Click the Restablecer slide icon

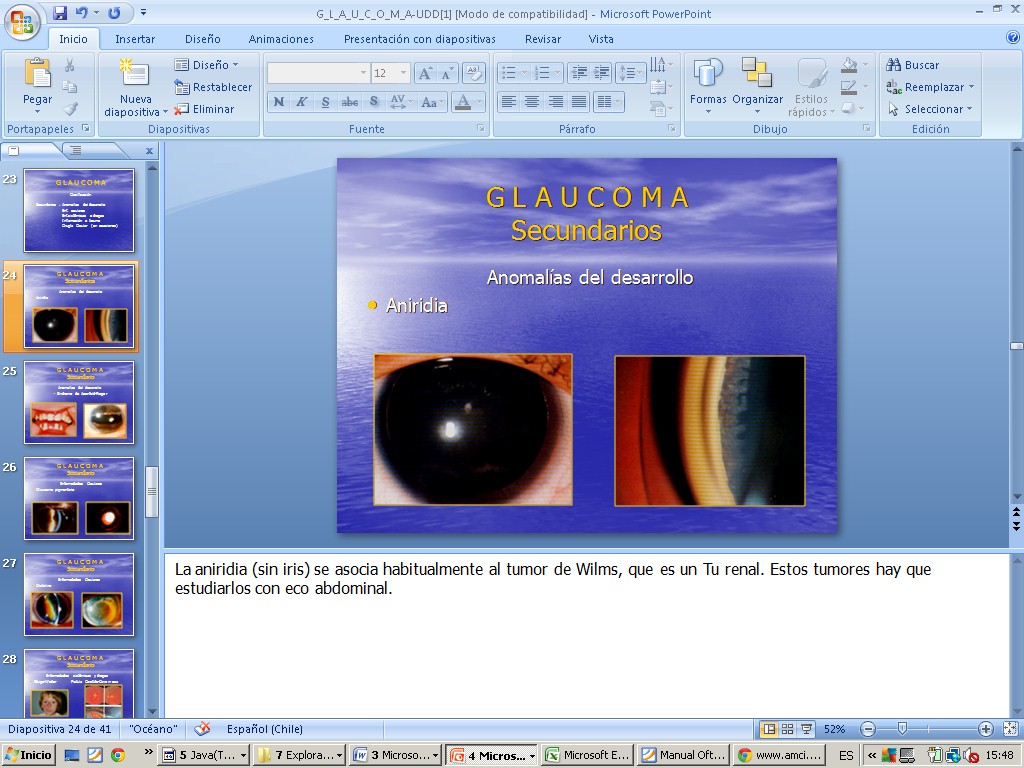[x=183, y=87]
